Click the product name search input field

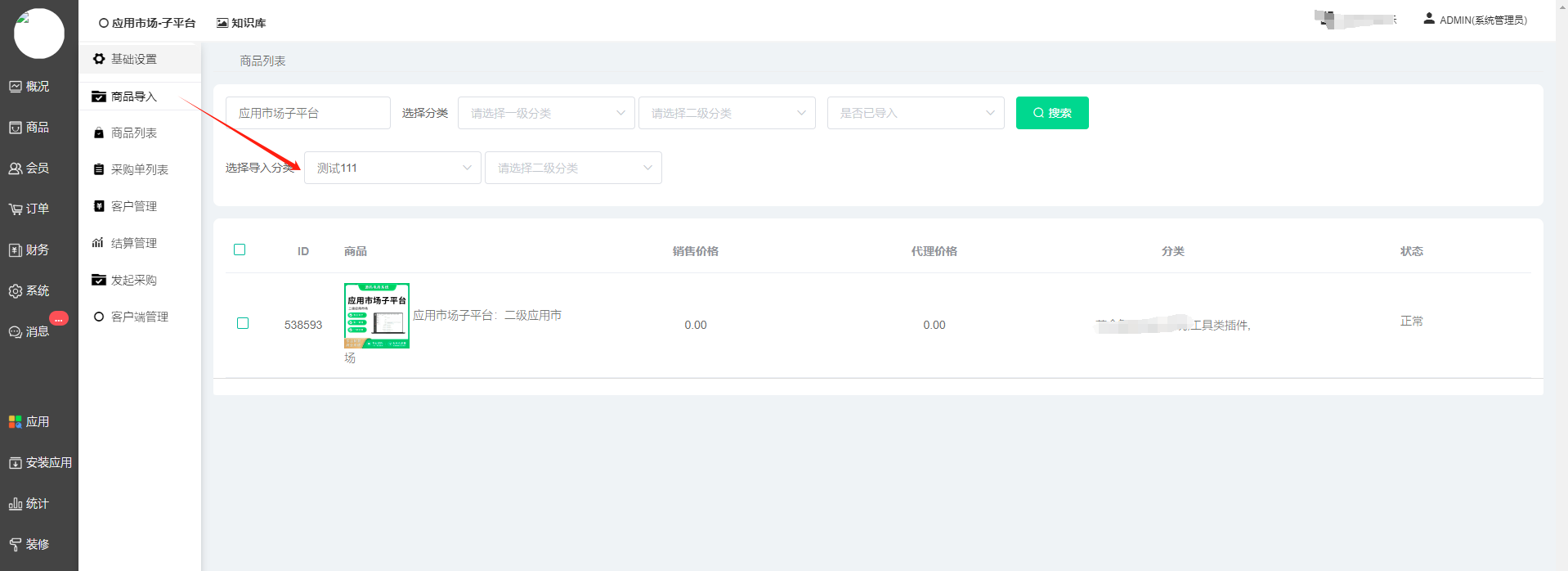[x=308, y=113]
